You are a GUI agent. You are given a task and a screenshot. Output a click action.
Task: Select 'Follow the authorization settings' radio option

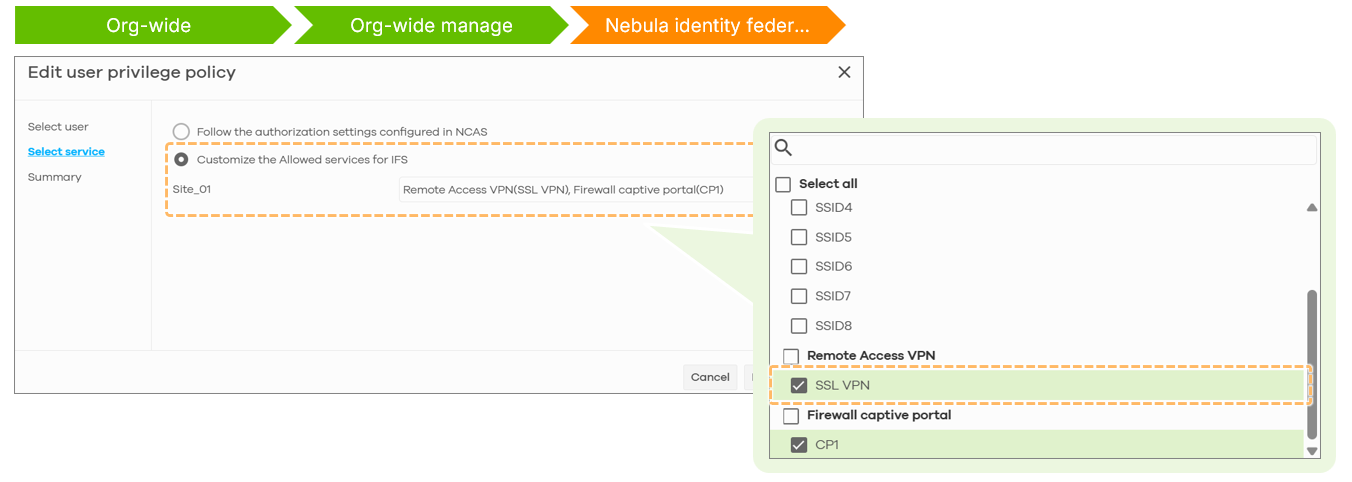click(181, 131)
